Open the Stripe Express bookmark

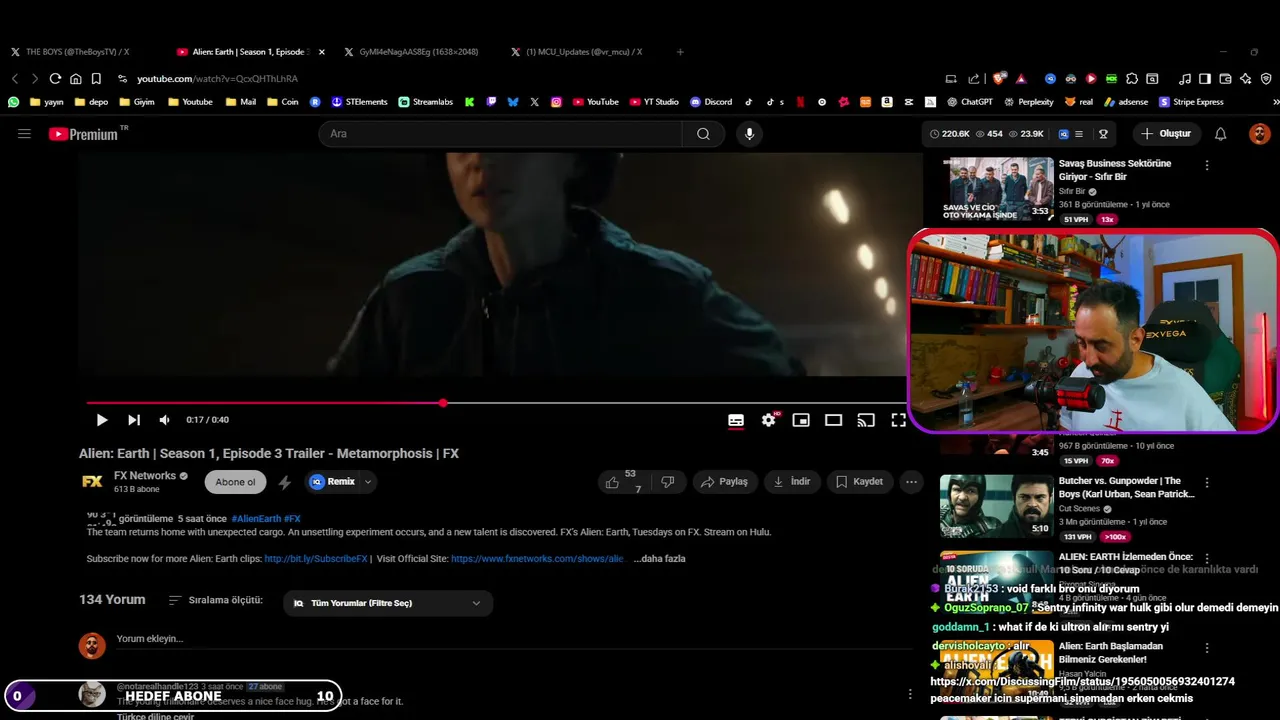(x=1192, y=102)
